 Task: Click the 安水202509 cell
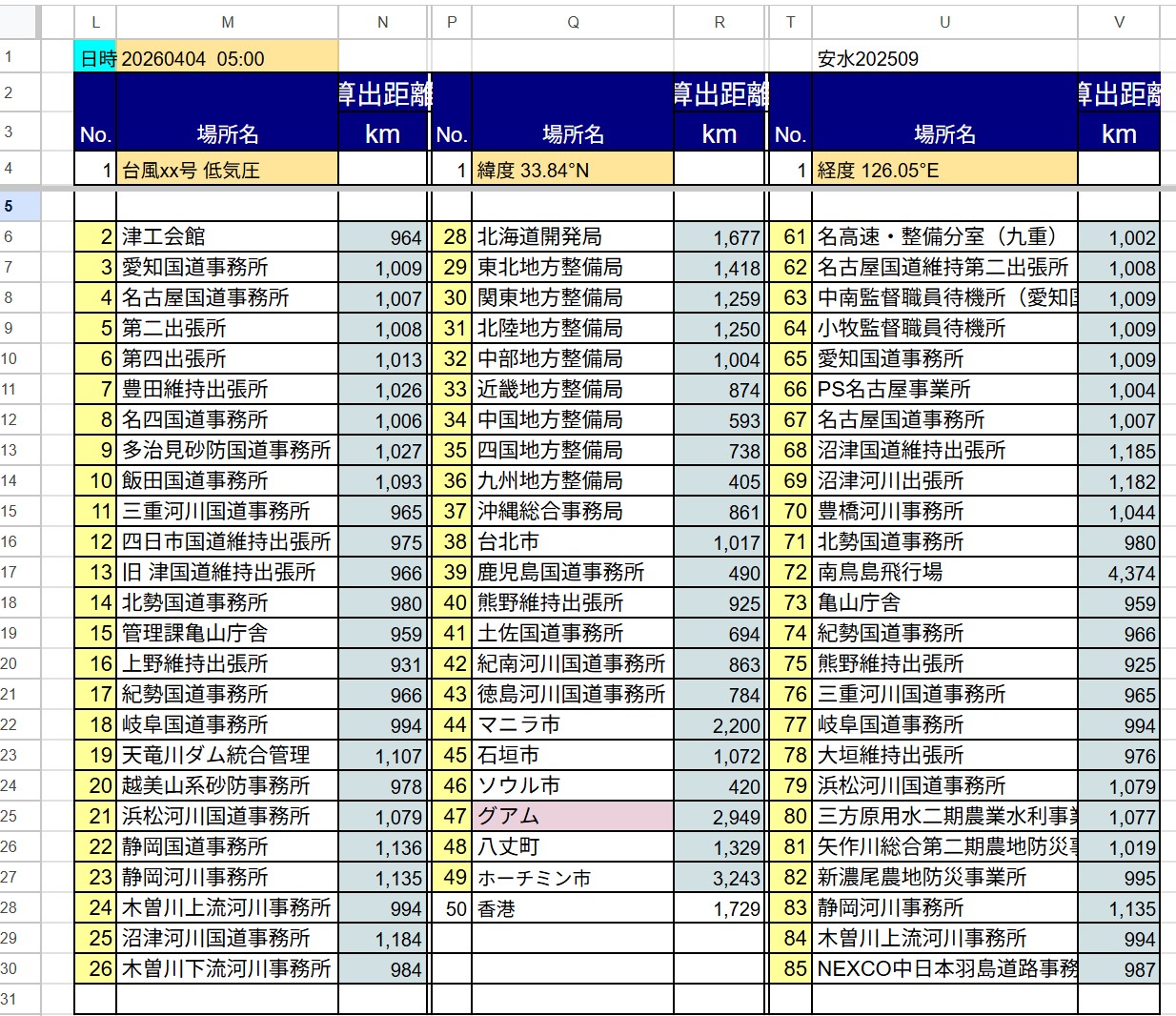click(x=944, y=58)
